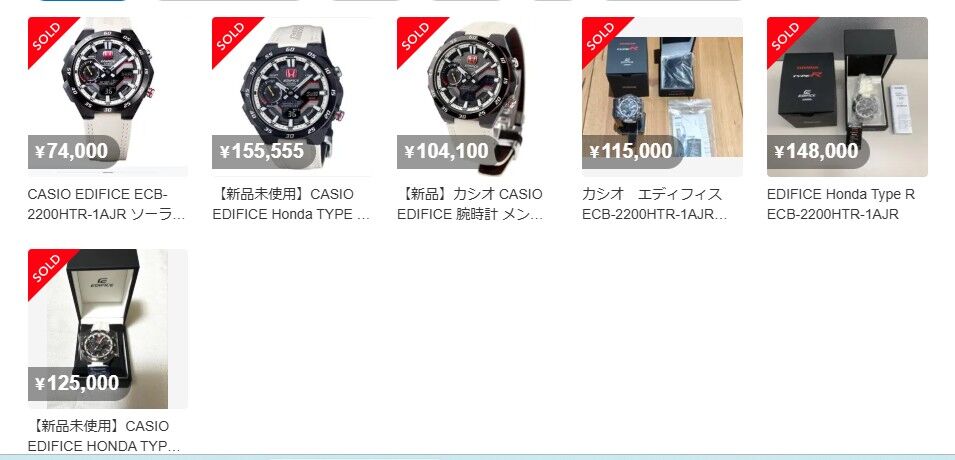955x460 pixels.
Task: Open the ¥155,555 watch listing photo
Action: tap(292, 96)
